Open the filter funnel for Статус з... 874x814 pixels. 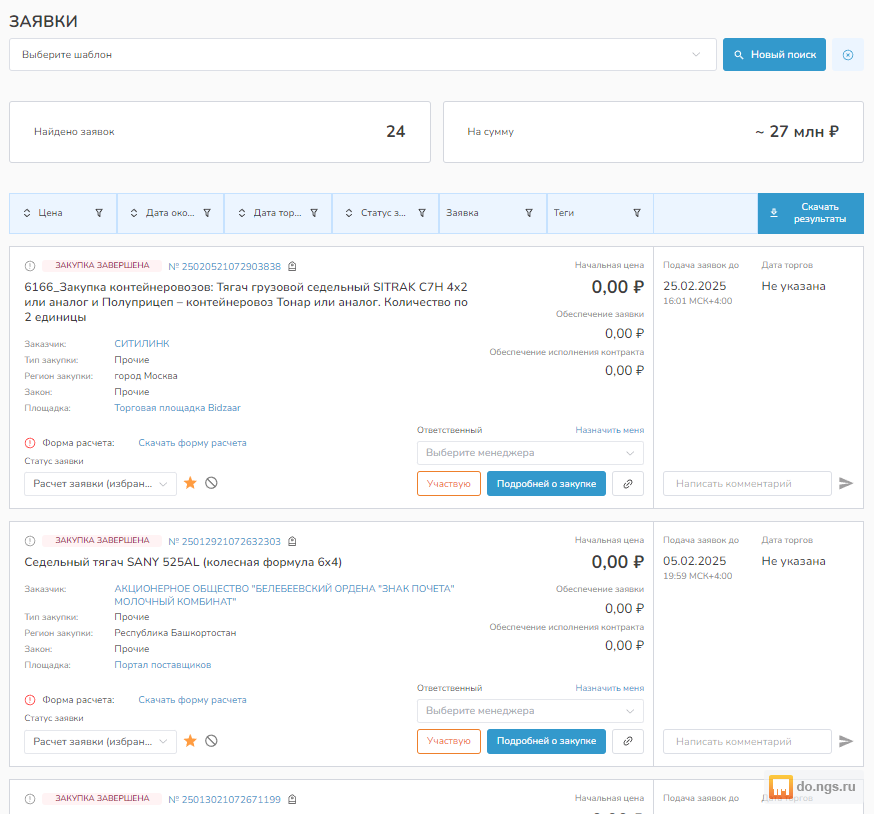422,213
